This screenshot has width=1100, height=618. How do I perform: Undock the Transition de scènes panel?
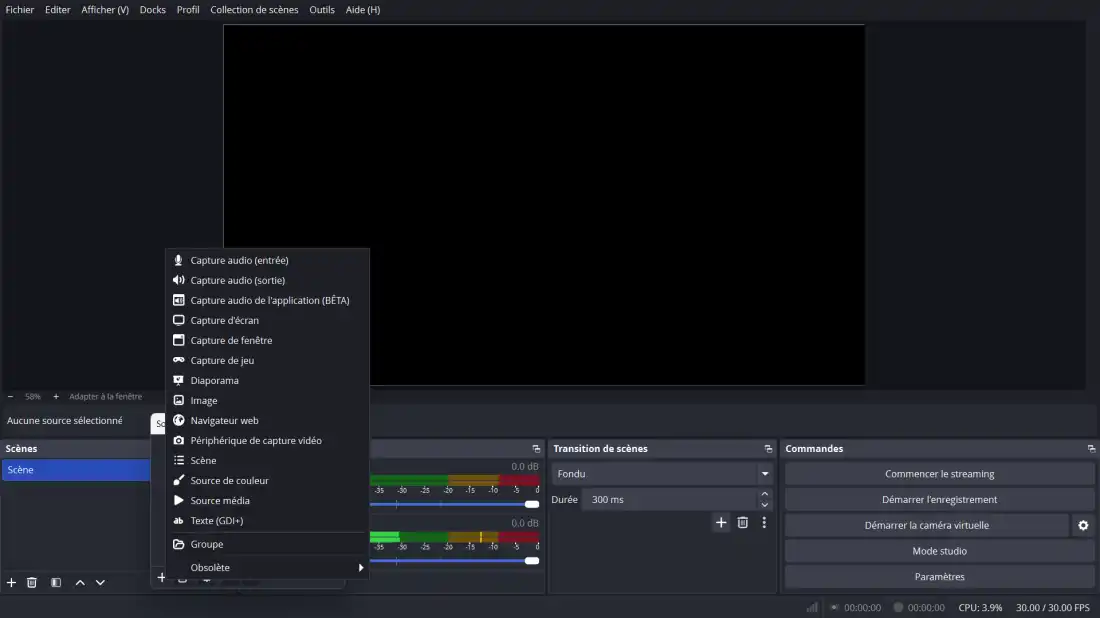[x=768, y=449]
